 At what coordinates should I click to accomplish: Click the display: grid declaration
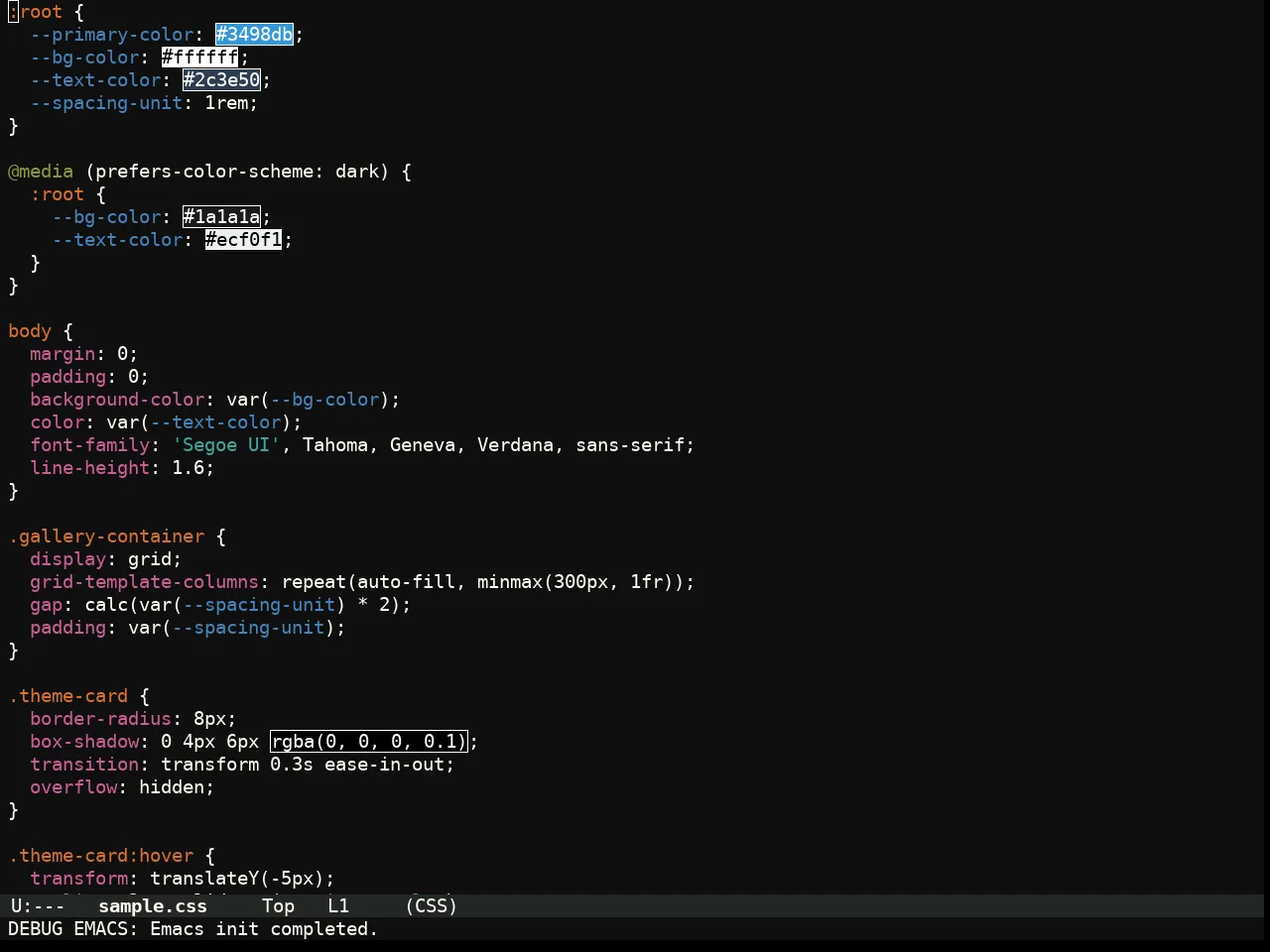[106, 559]
